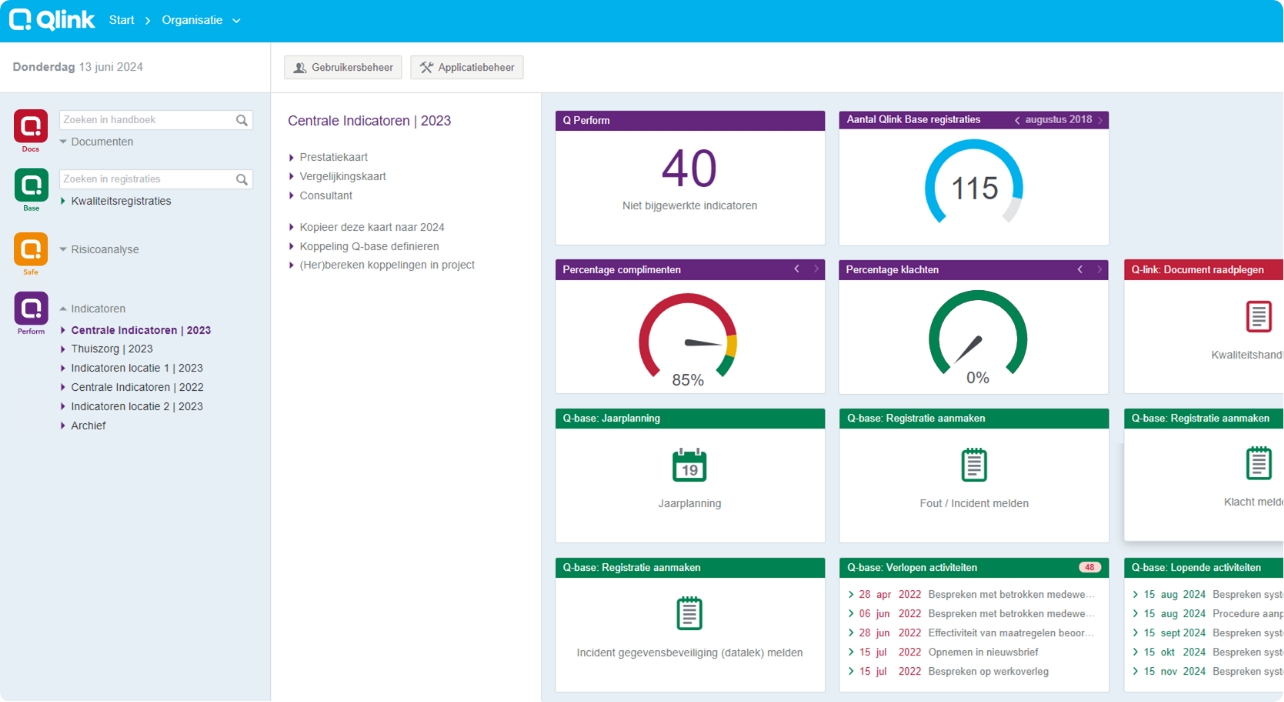The width and height of the screenshot is (1284, 702).
Task: Click Q-base: Jaarplanning widget header
Action: coord(690,418)
